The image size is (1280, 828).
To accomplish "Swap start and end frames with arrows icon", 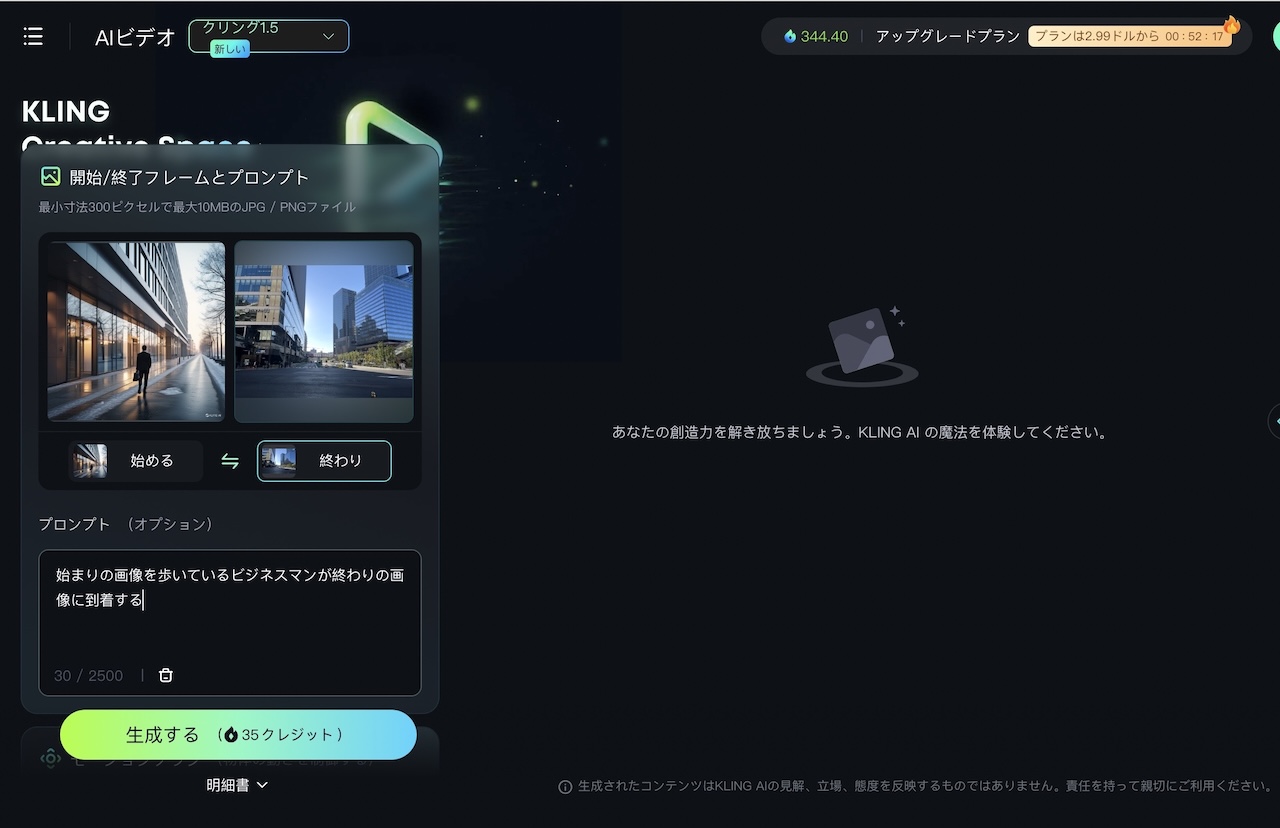I will 230,461.
